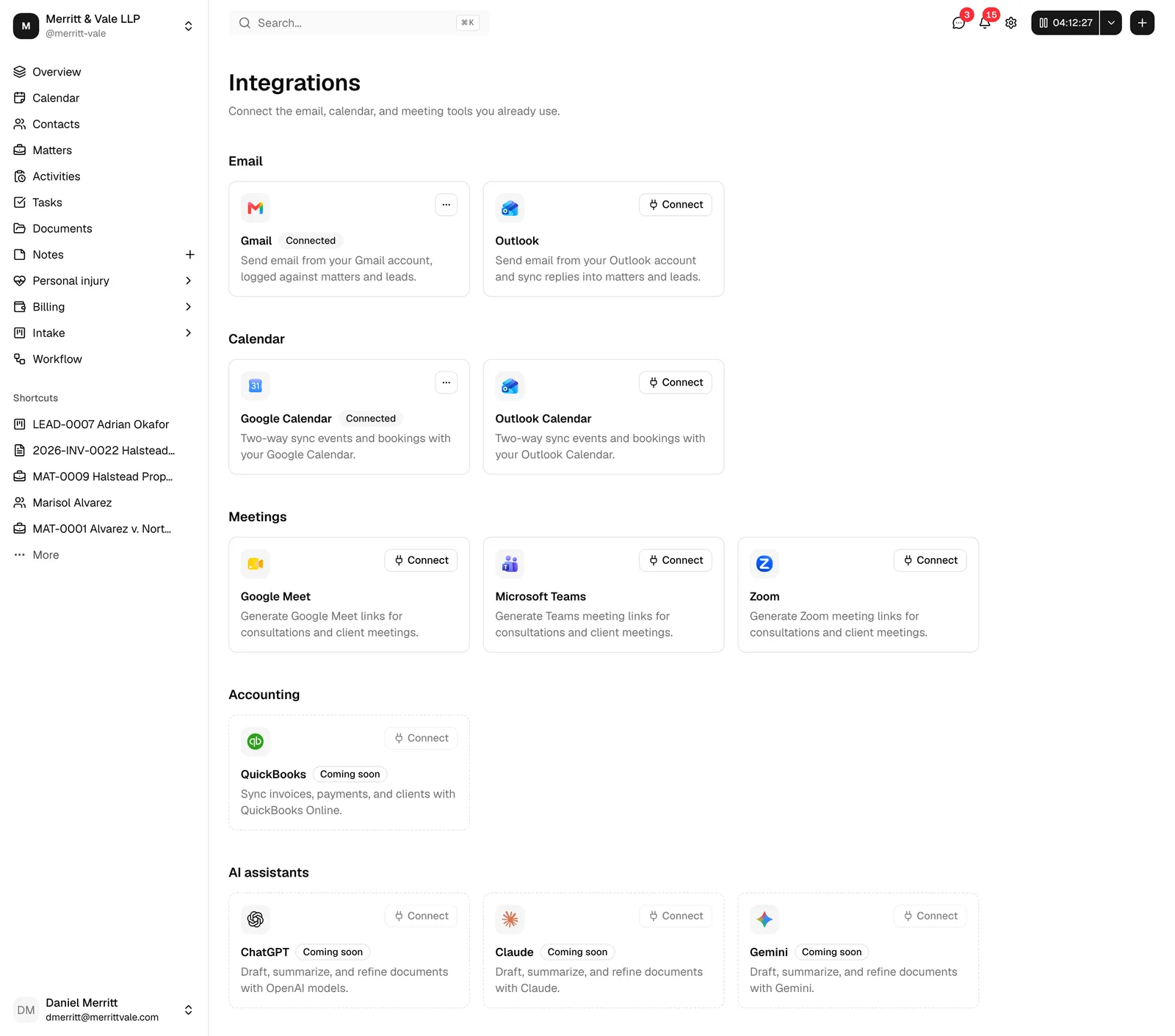Open the notifications bell icon

(x=985, y=23)
